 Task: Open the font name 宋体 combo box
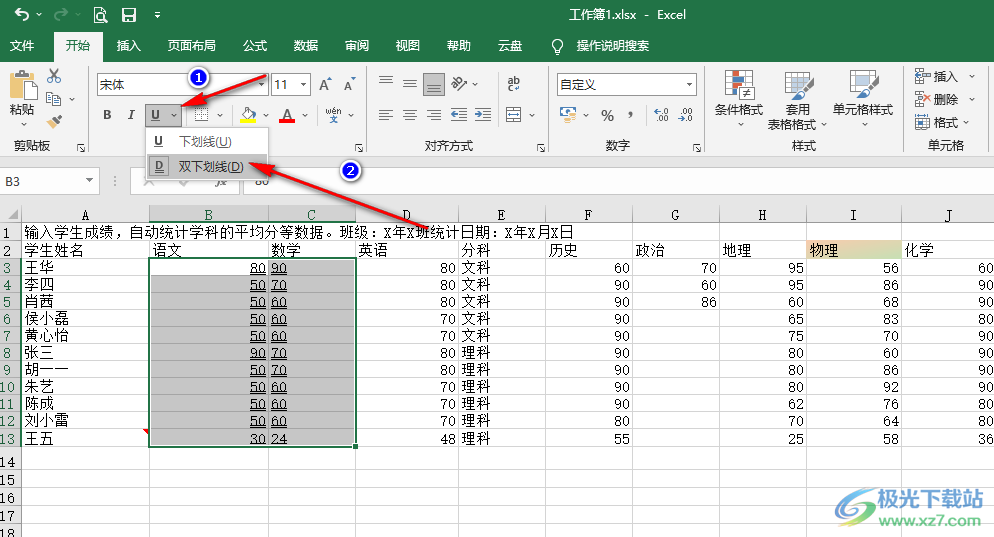point(183,84)
